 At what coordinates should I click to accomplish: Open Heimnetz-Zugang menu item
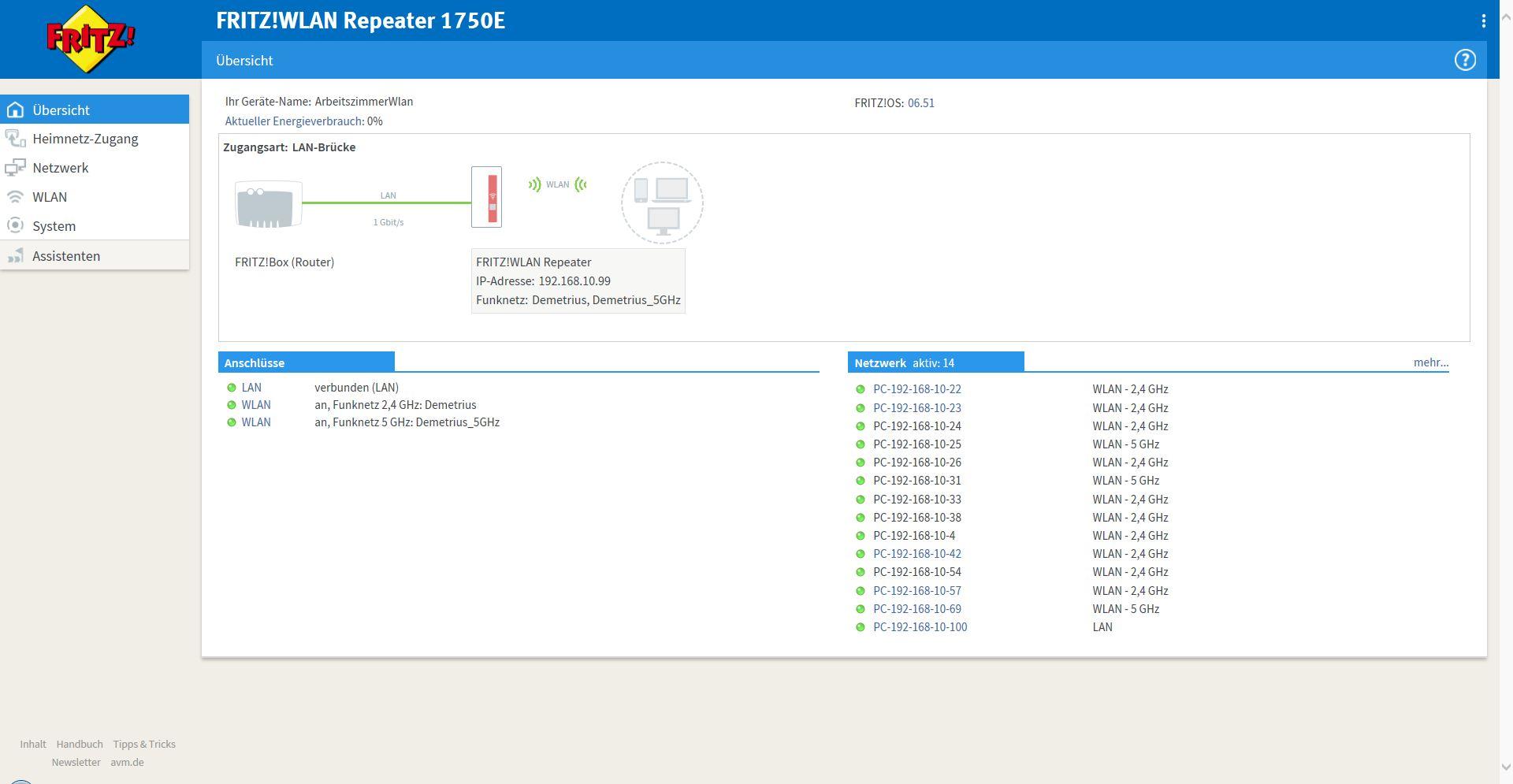tap(95, 139)
